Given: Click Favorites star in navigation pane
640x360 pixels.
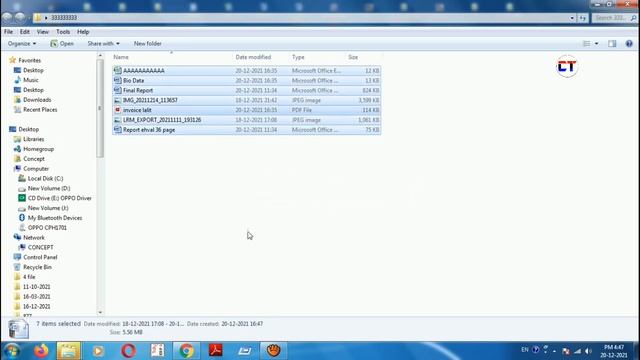Looking at the screenshot, I should [13, 60].
